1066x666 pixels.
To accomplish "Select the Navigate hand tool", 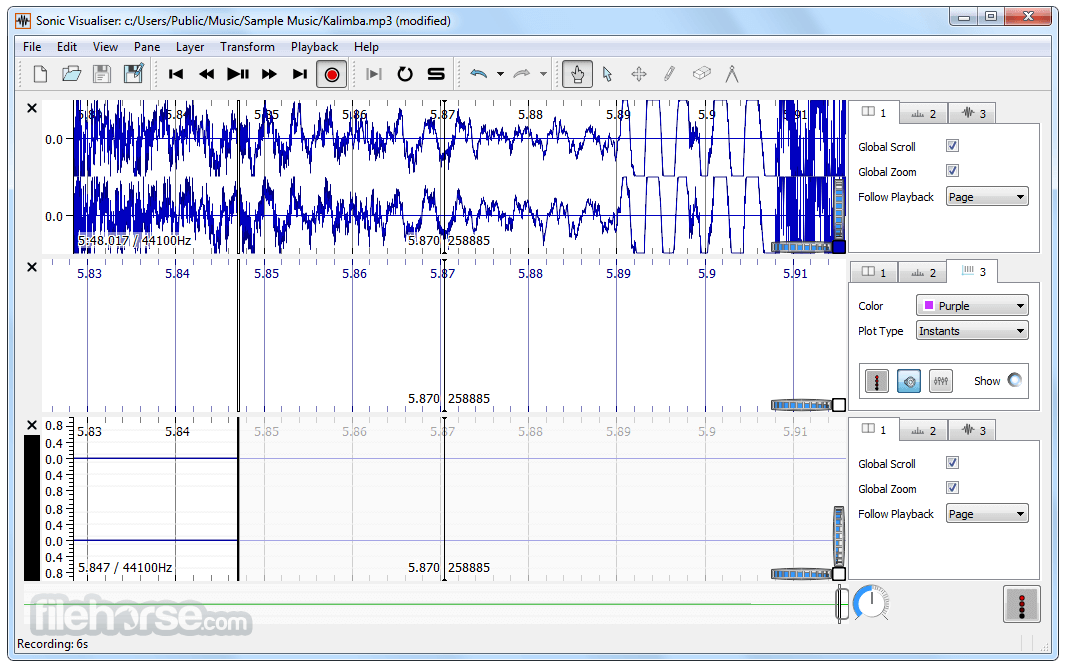I will (577, 74).
